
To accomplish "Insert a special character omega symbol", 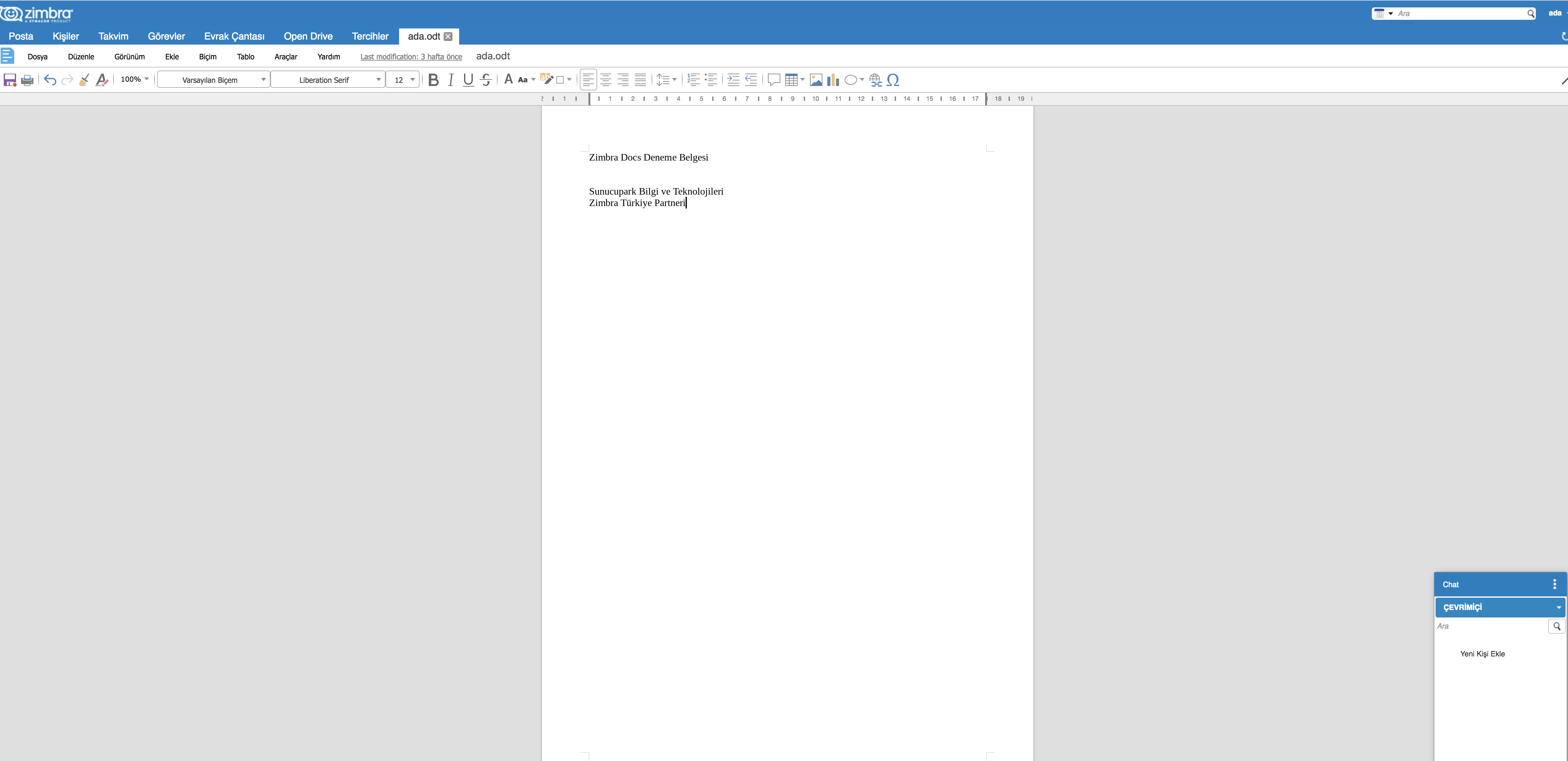I will (893, 80).
